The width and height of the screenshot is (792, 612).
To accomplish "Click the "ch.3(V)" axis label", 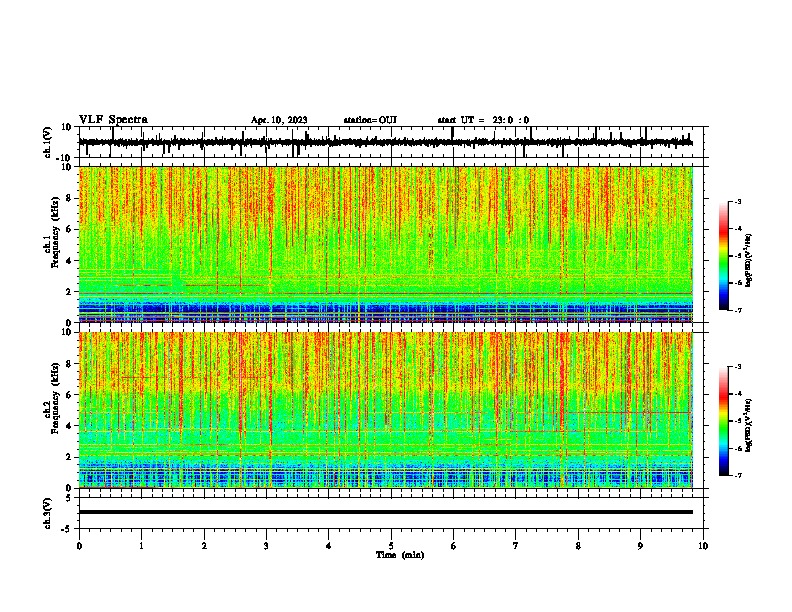I will [x=47, y=514].
